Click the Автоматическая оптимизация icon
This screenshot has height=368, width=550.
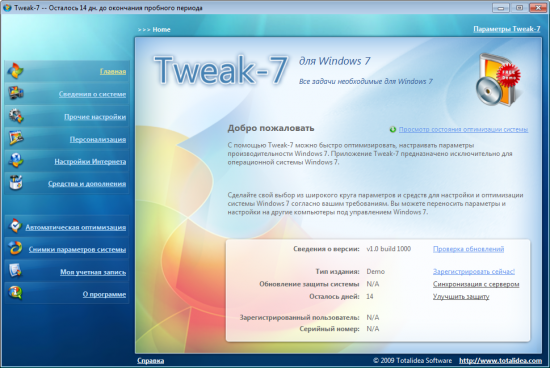tap(15, 226)
